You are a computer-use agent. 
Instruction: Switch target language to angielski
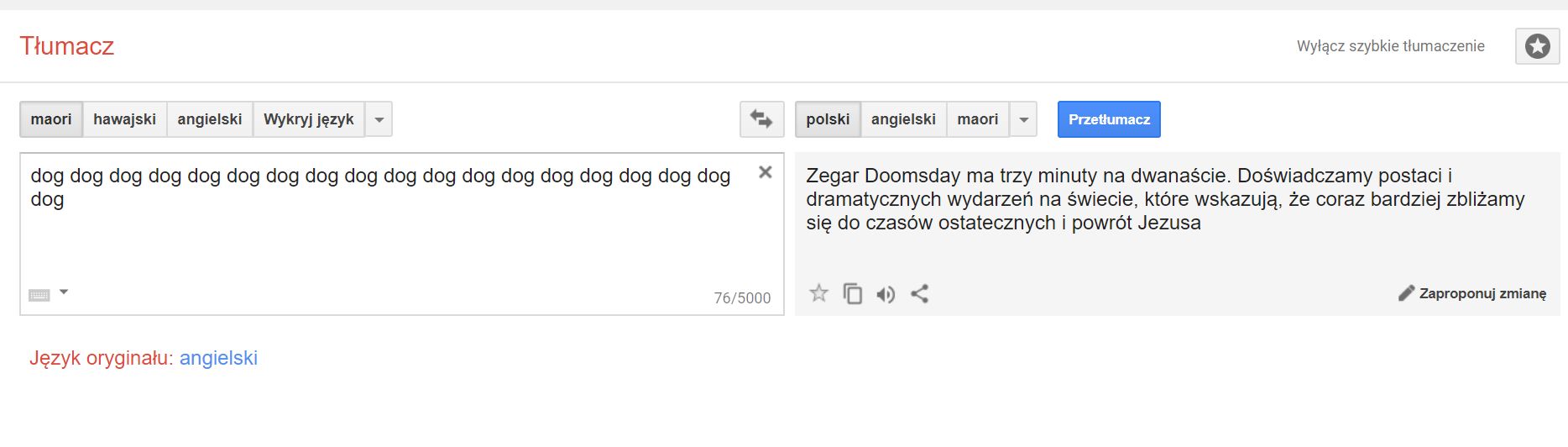point(903,119)
